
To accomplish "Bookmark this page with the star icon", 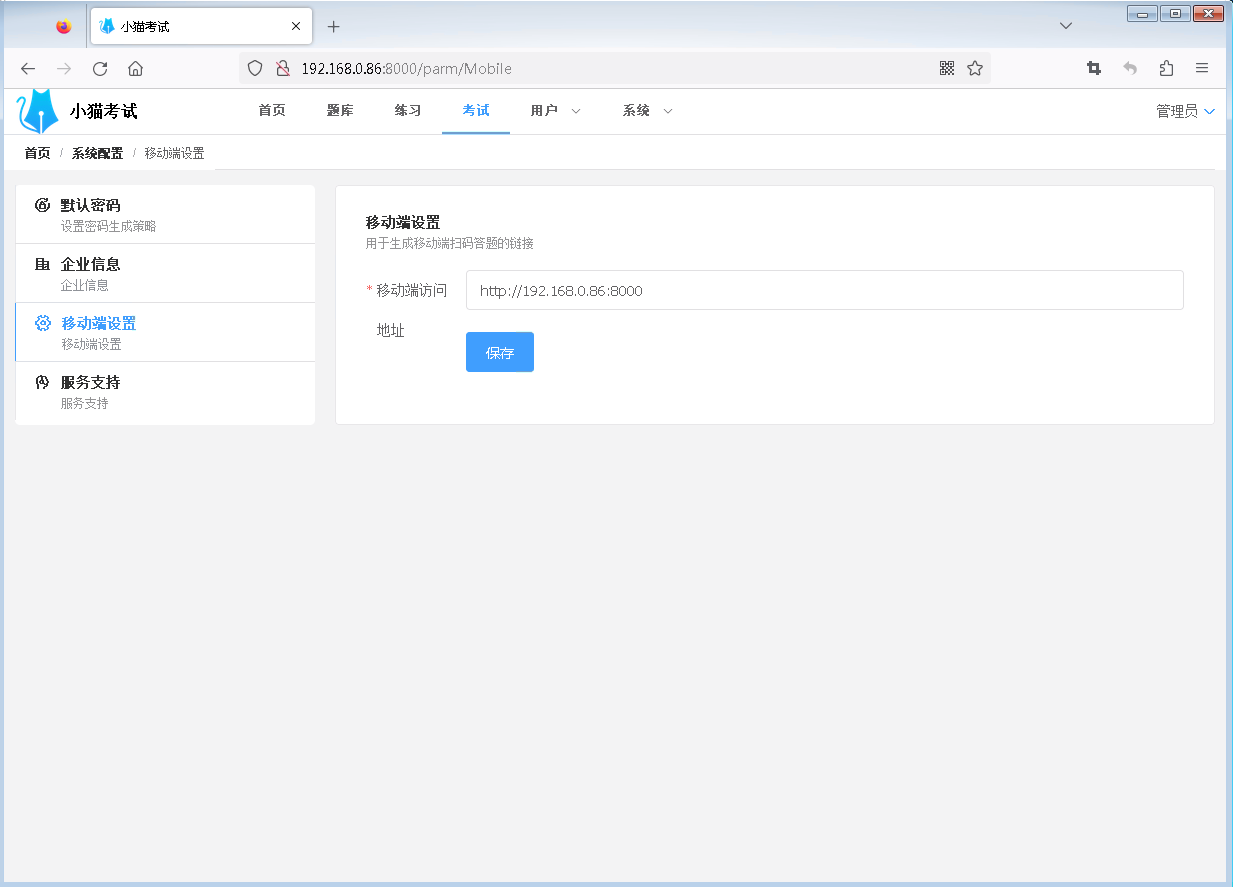I will point(974,68).
